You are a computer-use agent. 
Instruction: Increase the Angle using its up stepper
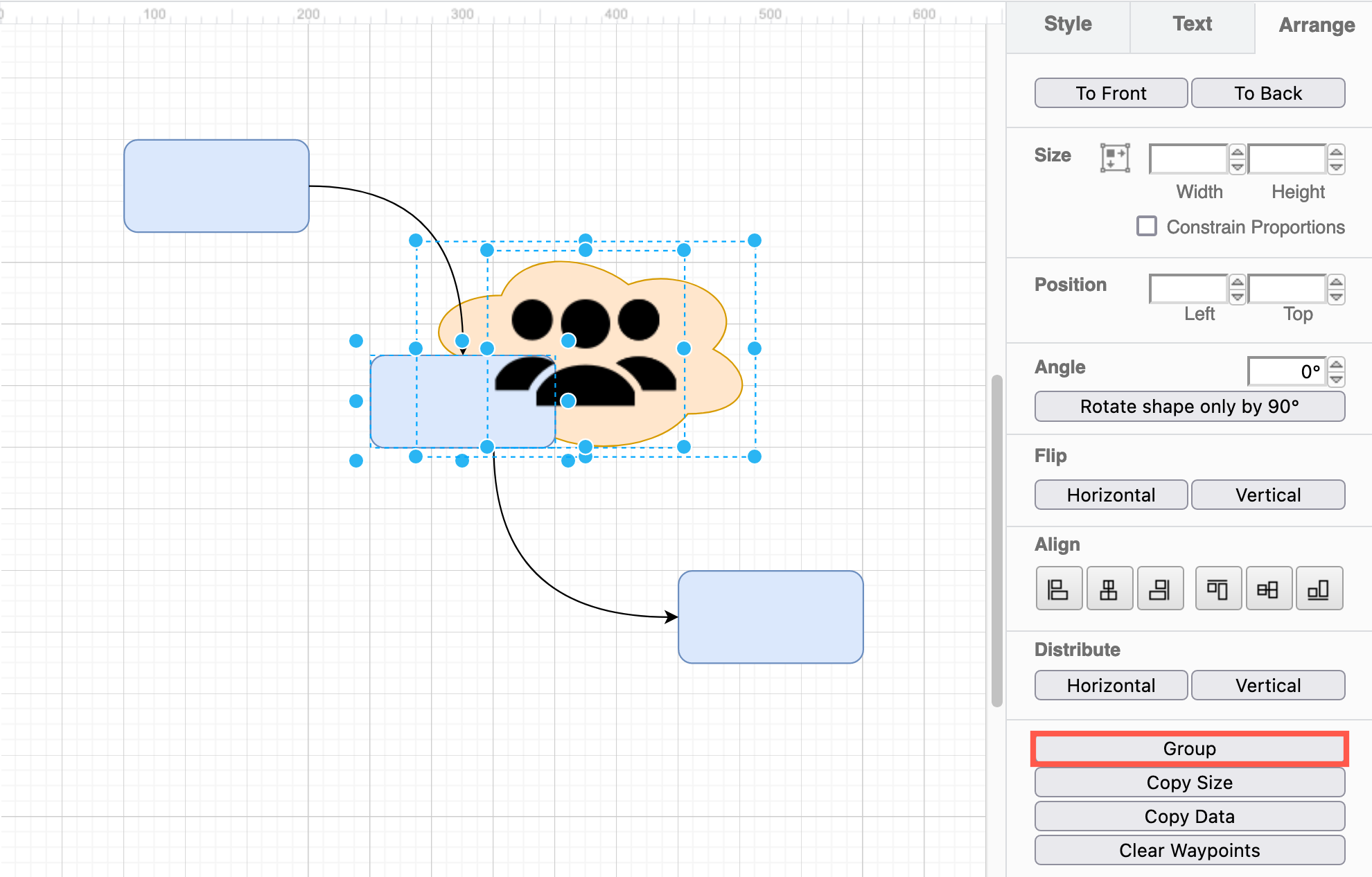point(1336,364)
